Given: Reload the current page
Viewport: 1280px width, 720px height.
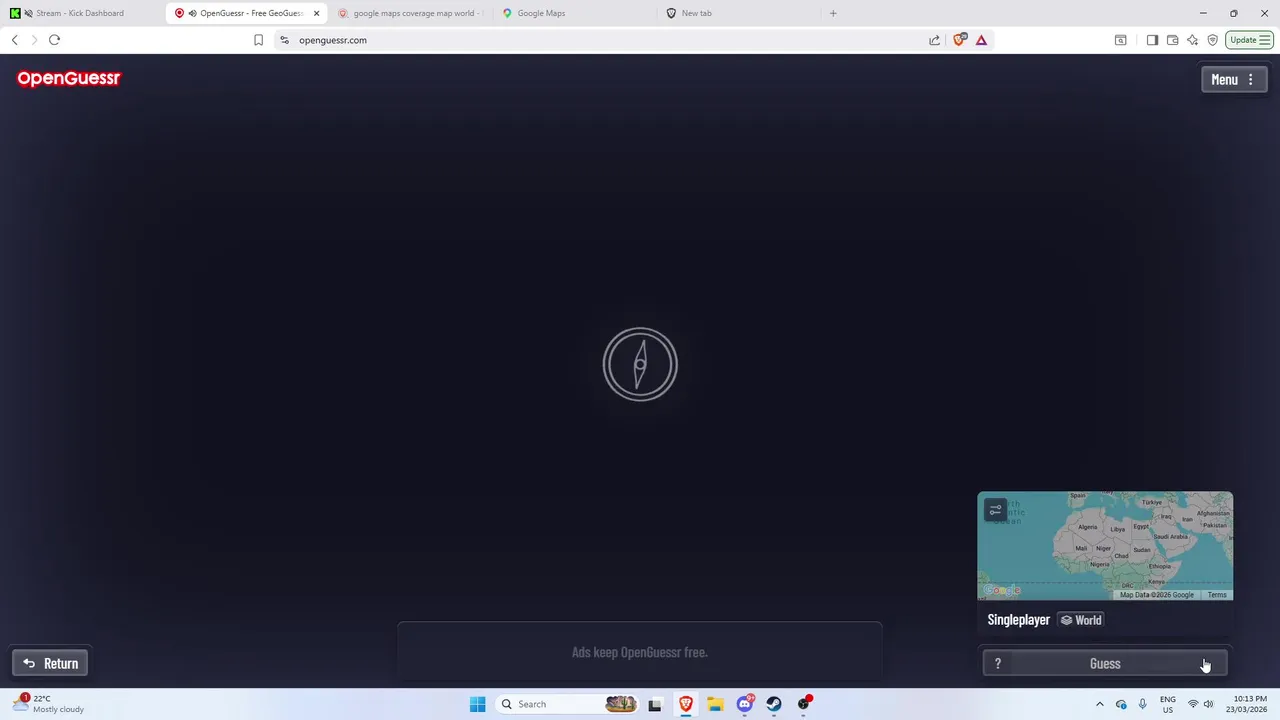Looking at the screenshot, I should coord(54,40).
